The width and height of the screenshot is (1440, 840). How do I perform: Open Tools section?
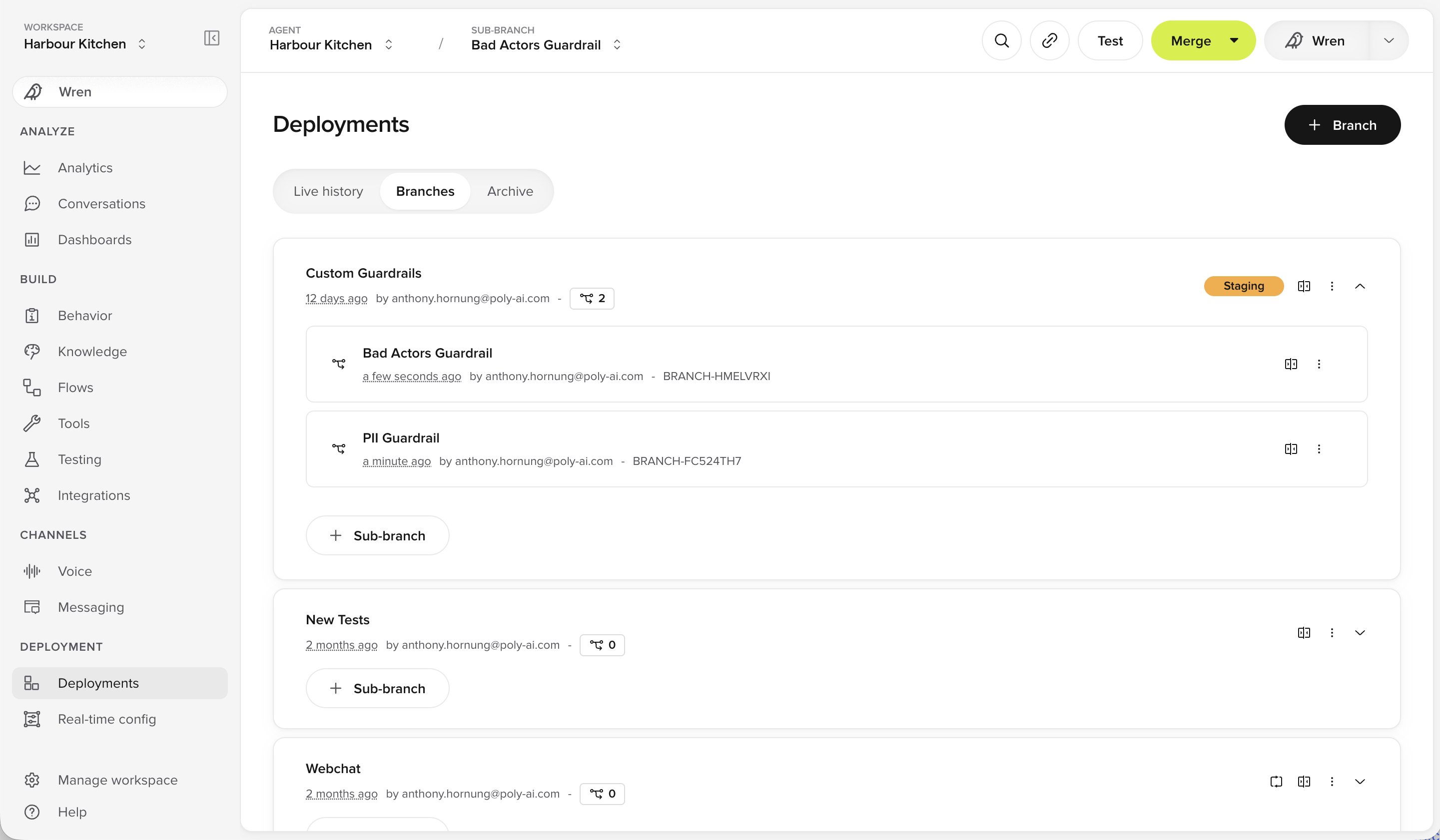(x=120, y=423)
